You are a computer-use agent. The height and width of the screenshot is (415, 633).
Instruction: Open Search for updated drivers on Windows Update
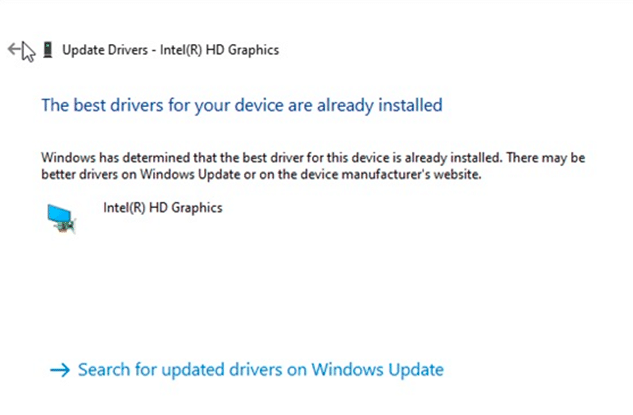pos(247,370)
